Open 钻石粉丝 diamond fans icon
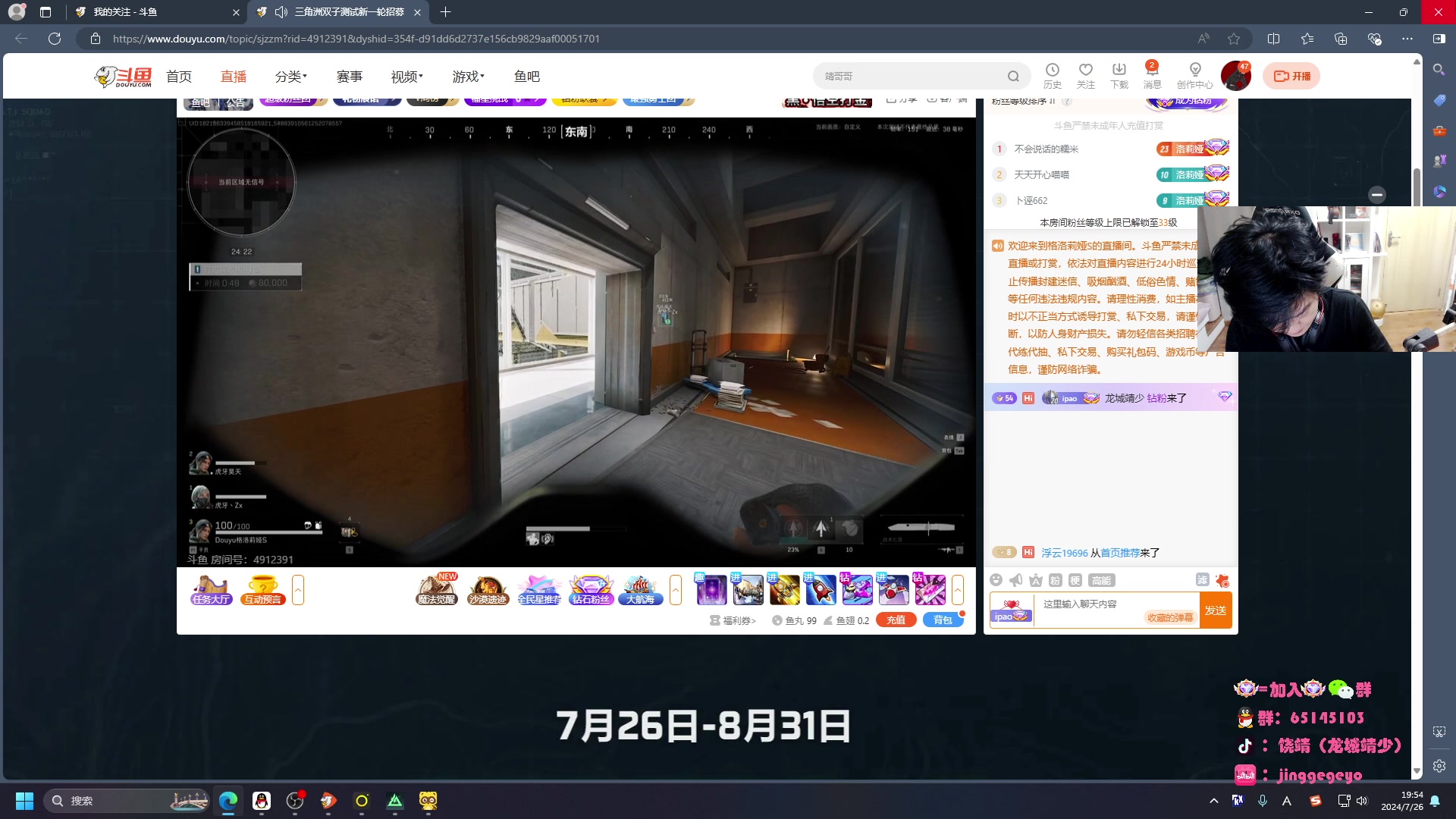Image resolution: width=1456 pixels, height=819 pixels. pos(591,589)
